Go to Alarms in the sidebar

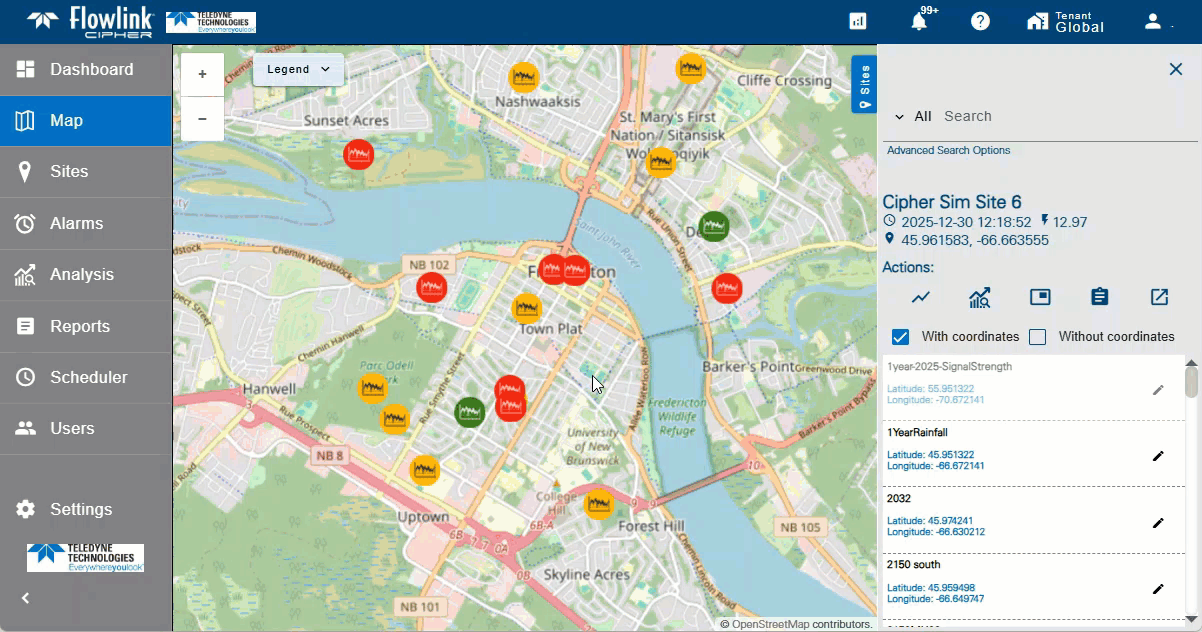click(x=76, y=223)
